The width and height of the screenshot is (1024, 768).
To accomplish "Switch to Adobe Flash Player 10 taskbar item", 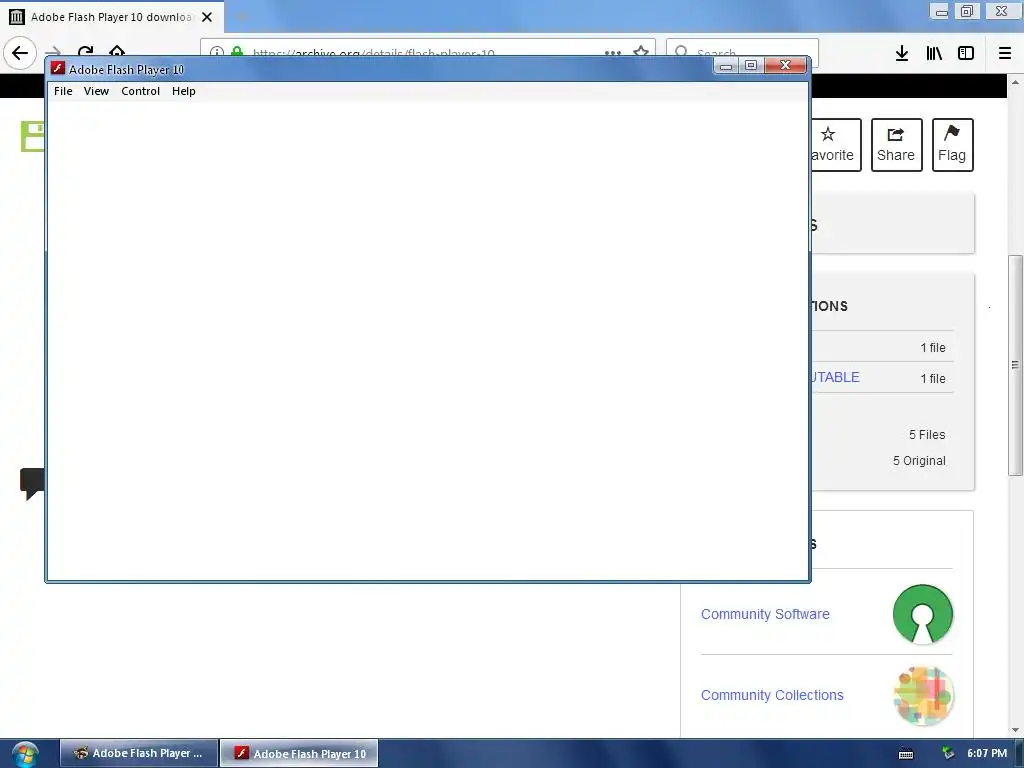I will 299,754.
